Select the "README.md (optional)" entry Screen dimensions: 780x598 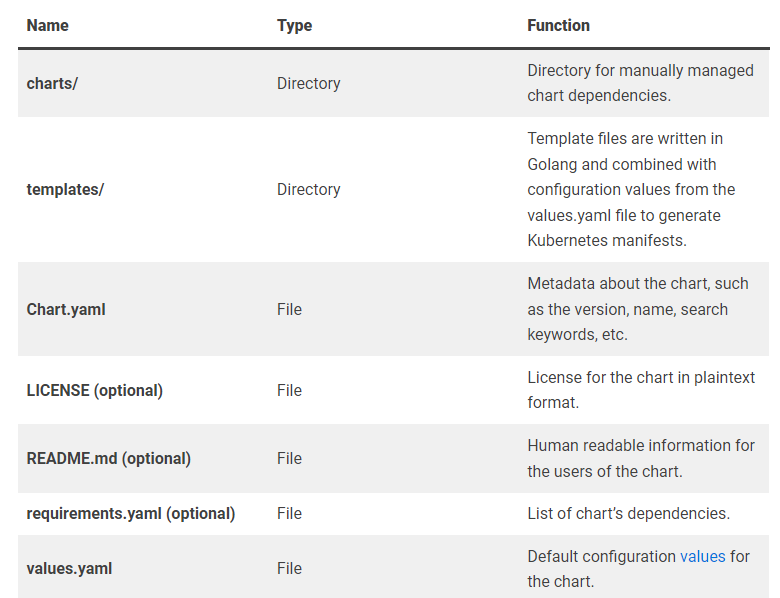pos(108,458)
